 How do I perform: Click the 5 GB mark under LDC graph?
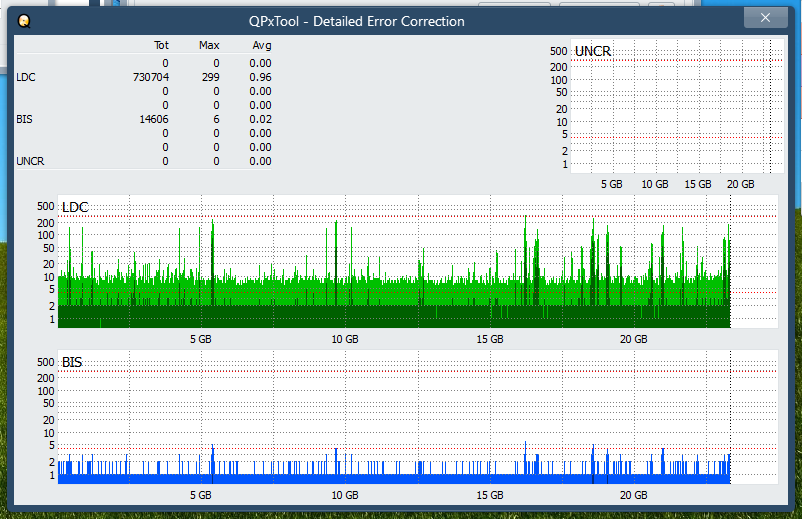click(200, 340)
